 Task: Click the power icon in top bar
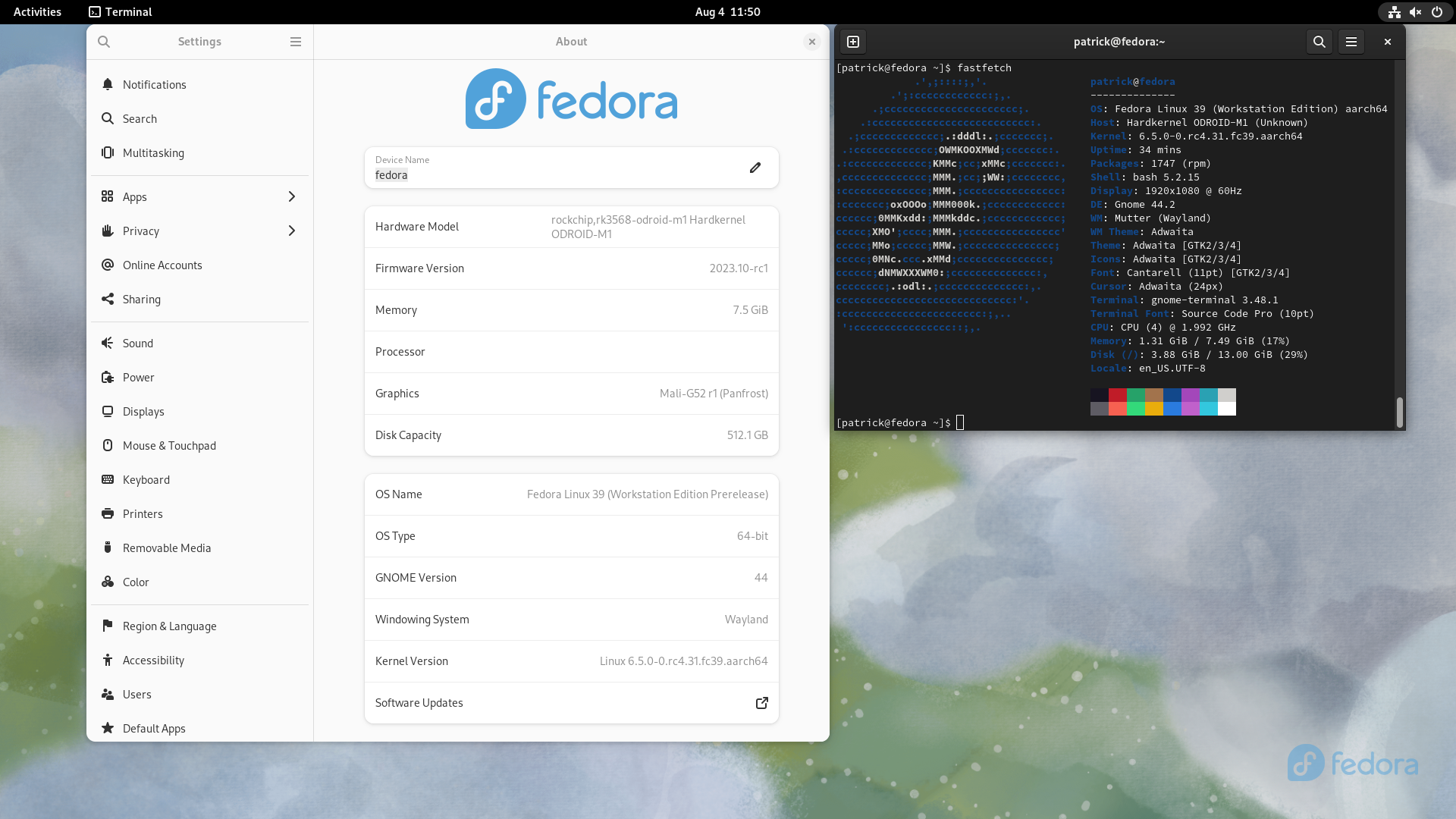(x=1437, y=11)
